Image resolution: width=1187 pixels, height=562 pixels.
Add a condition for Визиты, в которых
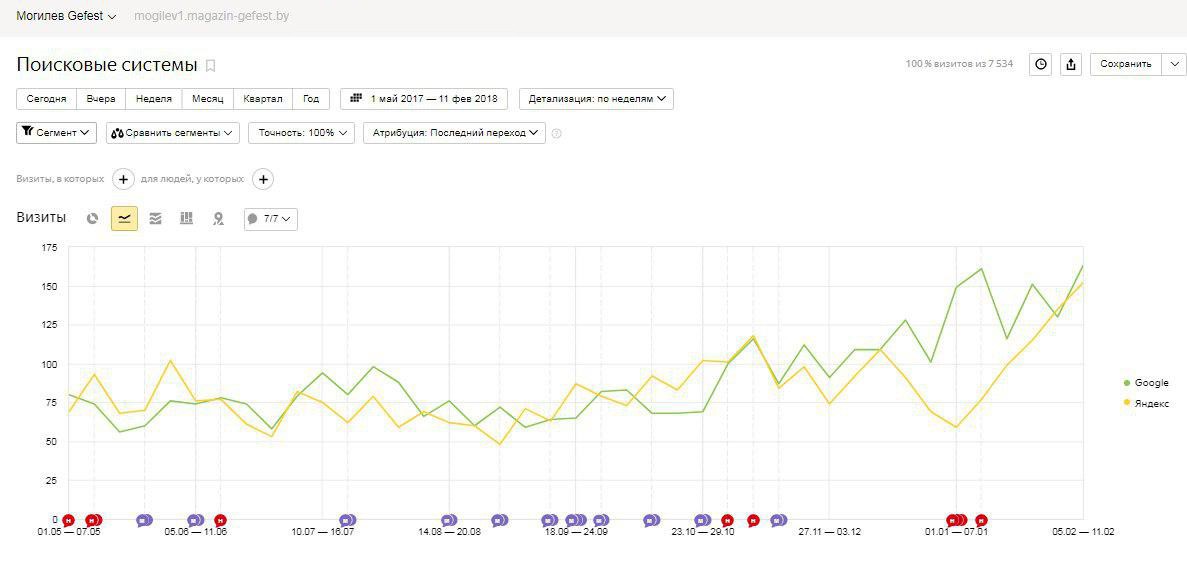[x=123, y=180]
